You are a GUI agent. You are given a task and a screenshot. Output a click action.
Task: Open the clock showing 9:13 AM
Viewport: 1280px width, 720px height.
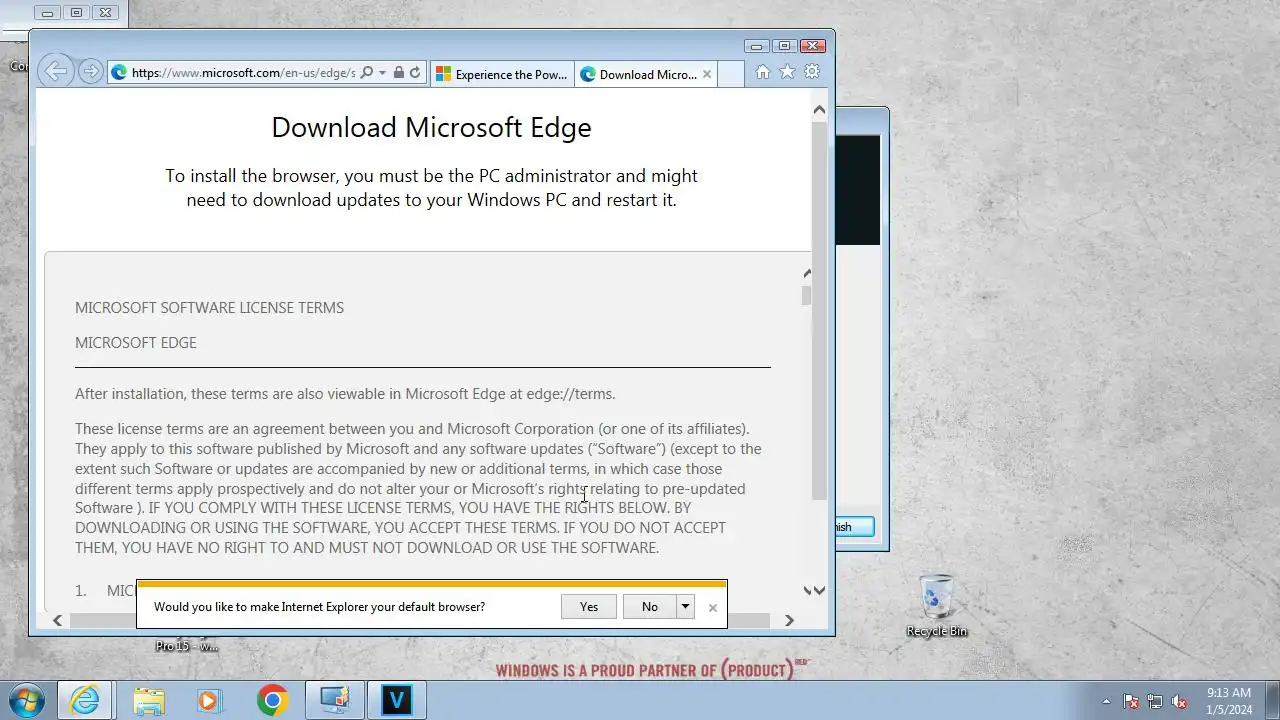1229,700
